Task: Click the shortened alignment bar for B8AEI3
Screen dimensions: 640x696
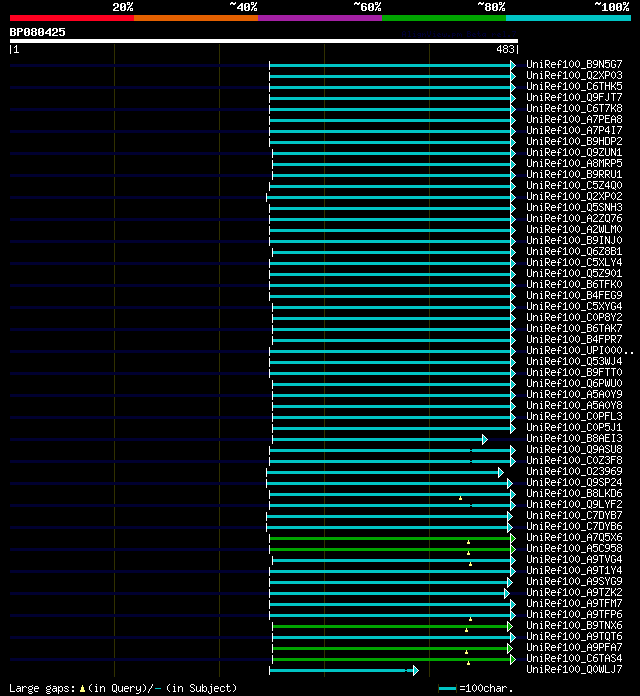Action: pos(379,439)
